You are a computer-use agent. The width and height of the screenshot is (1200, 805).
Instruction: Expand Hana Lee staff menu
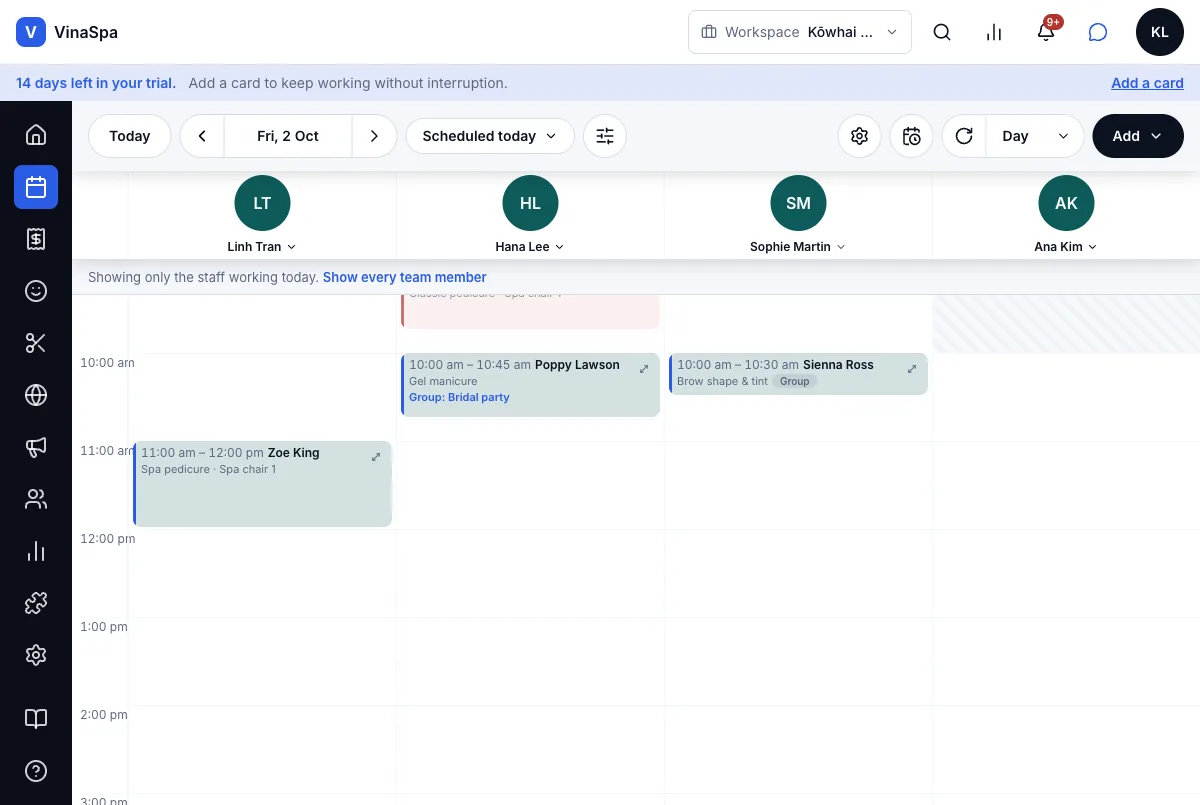click(x=530, y=247)
